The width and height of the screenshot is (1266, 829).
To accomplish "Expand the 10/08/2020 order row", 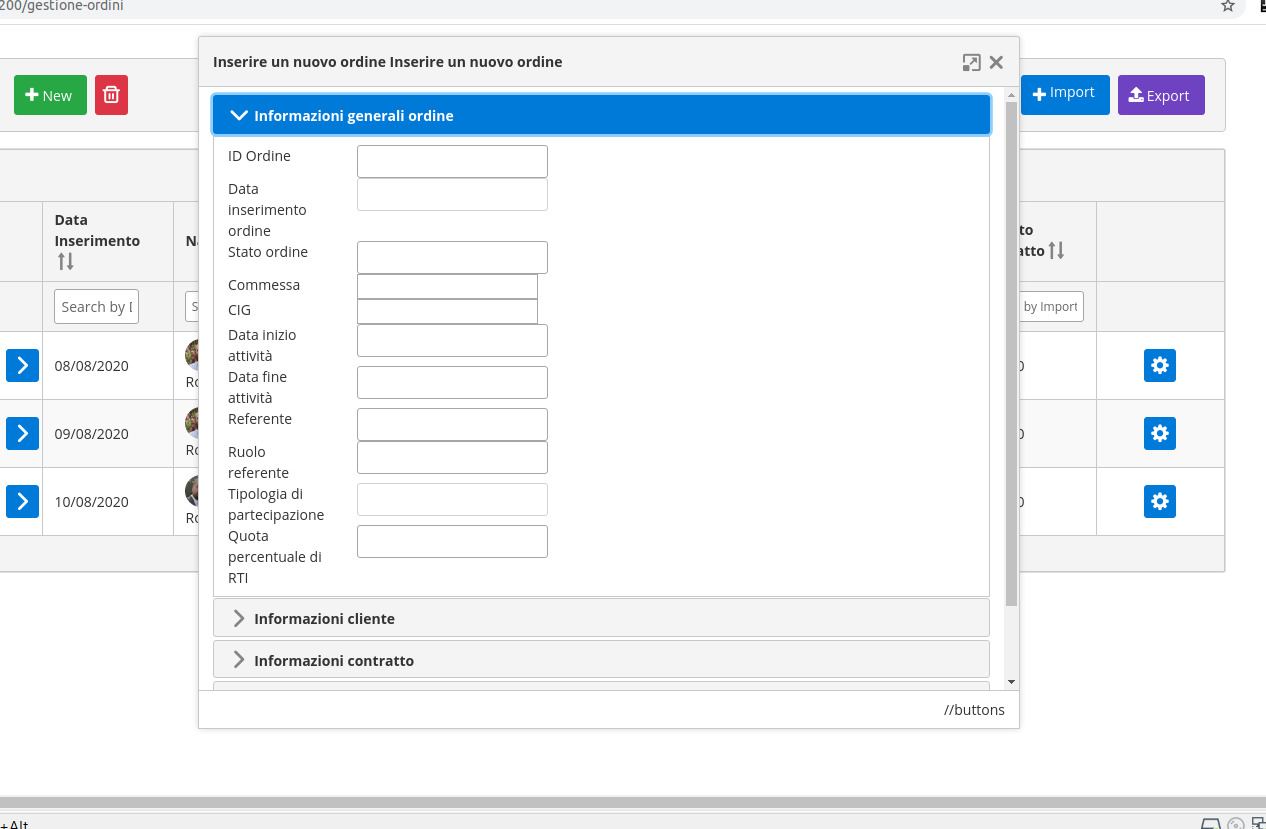I will tap(22, 501).
